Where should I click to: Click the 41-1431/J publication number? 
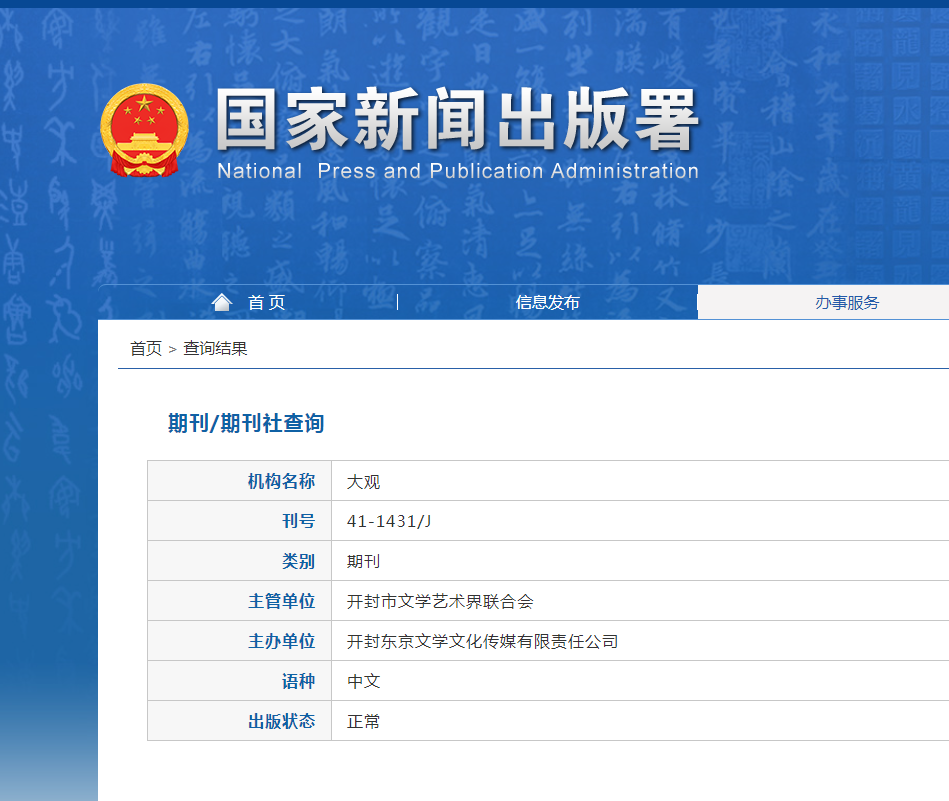click(x=389, y=521)
